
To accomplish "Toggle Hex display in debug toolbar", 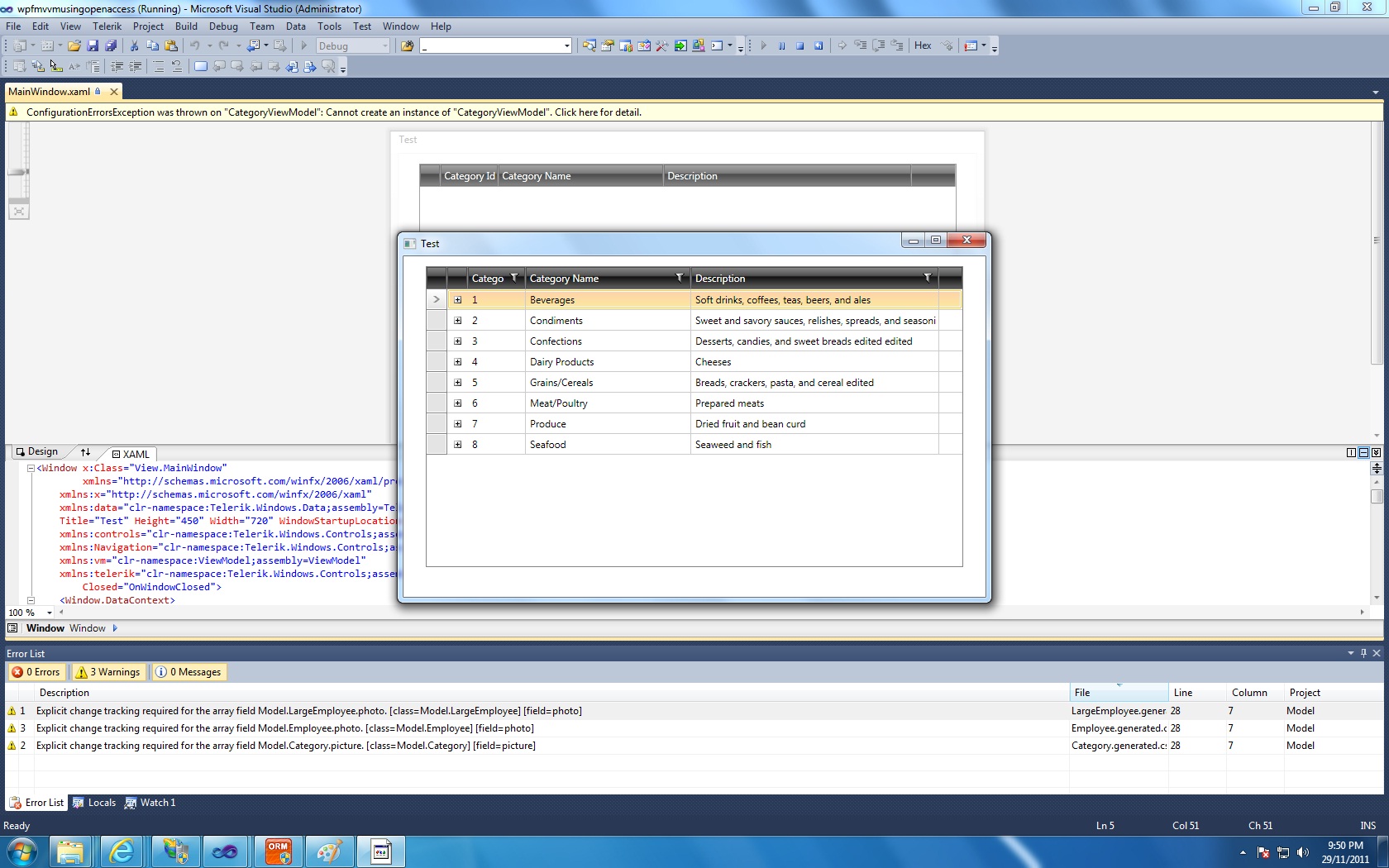I will coord(923,46).
